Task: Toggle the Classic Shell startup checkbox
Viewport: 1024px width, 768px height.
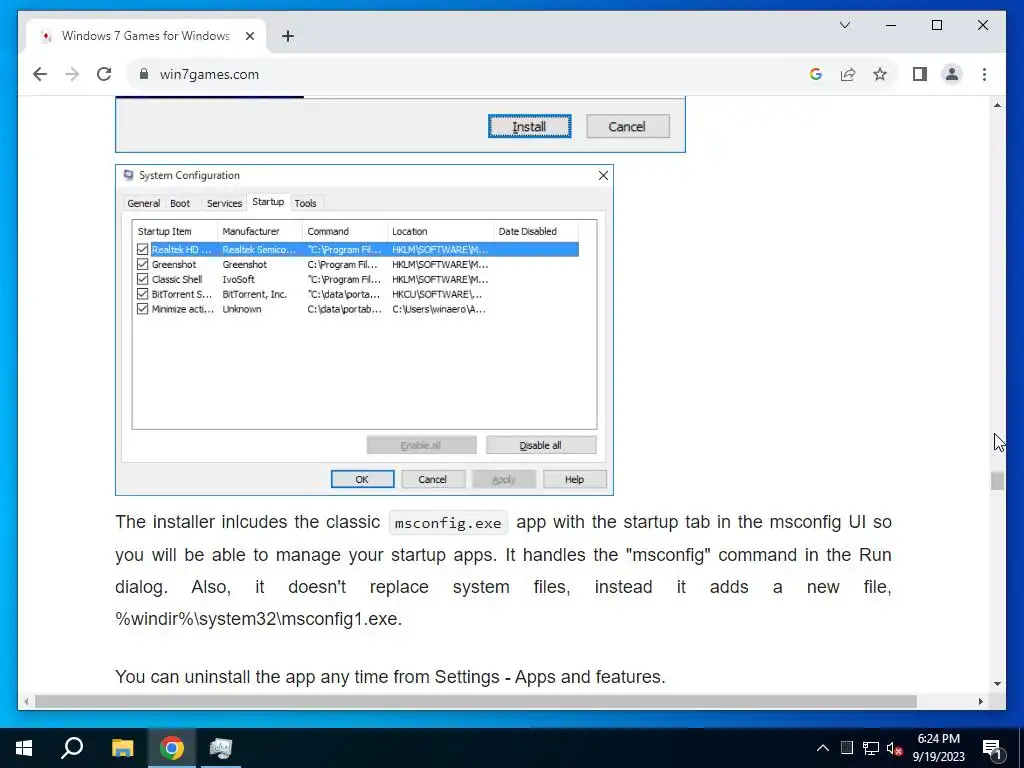Action: click(x=142, y=280)
